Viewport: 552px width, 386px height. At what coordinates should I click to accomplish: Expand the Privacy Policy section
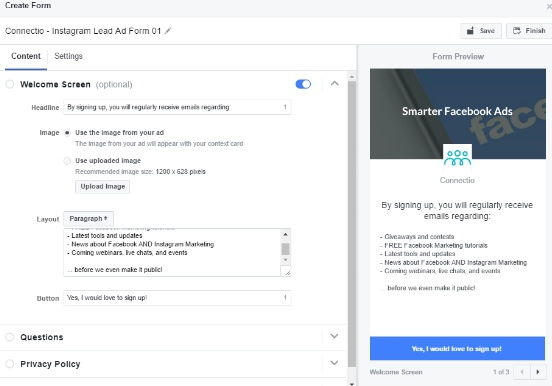pos(334,363)
